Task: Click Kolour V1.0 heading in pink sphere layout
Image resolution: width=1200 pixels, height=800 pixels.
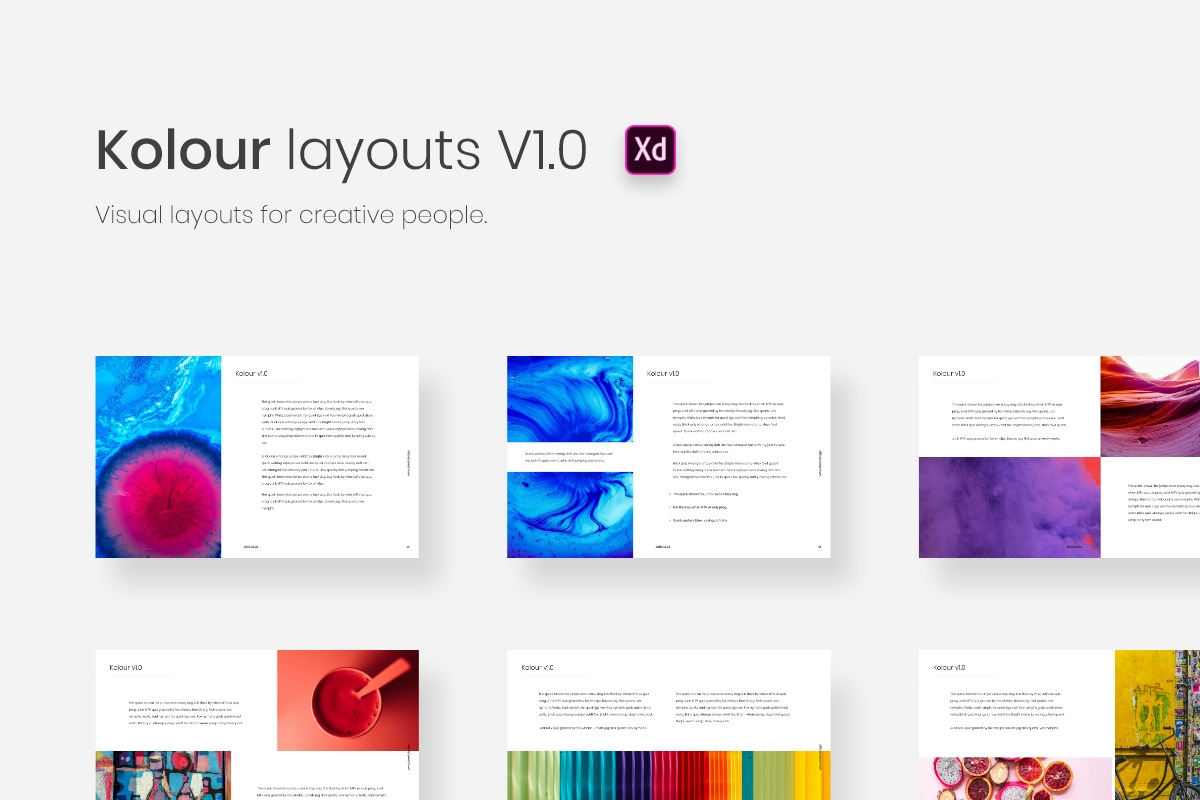Action: (252, 374)
